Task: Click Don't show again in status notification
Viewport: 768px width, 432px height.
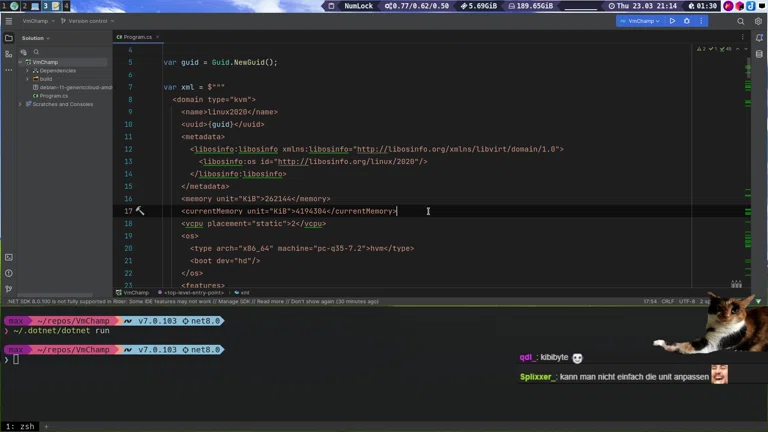Action: [313, 301]
